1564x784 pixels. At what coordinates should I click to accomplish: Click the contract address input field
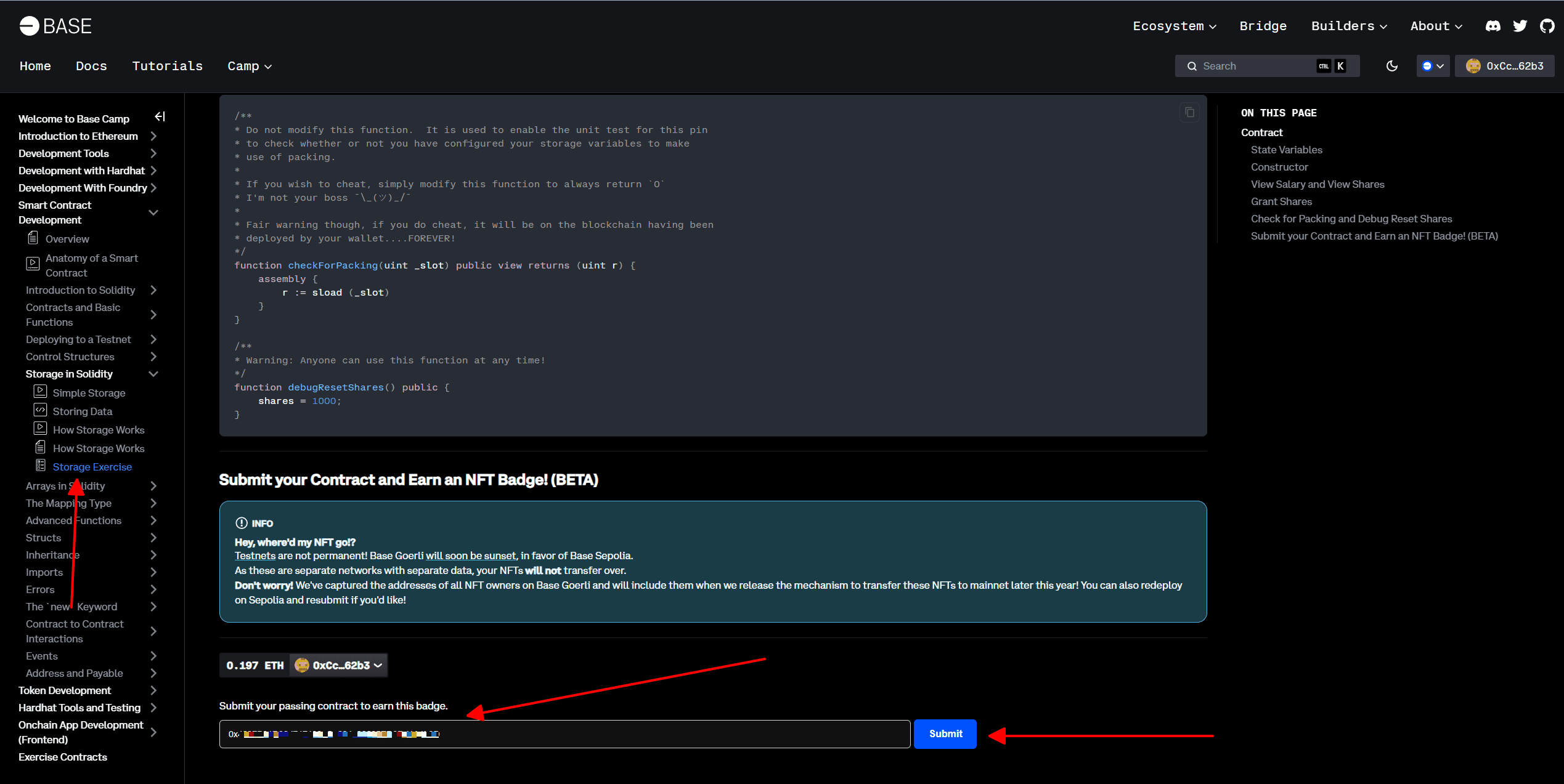pos(564,734)
